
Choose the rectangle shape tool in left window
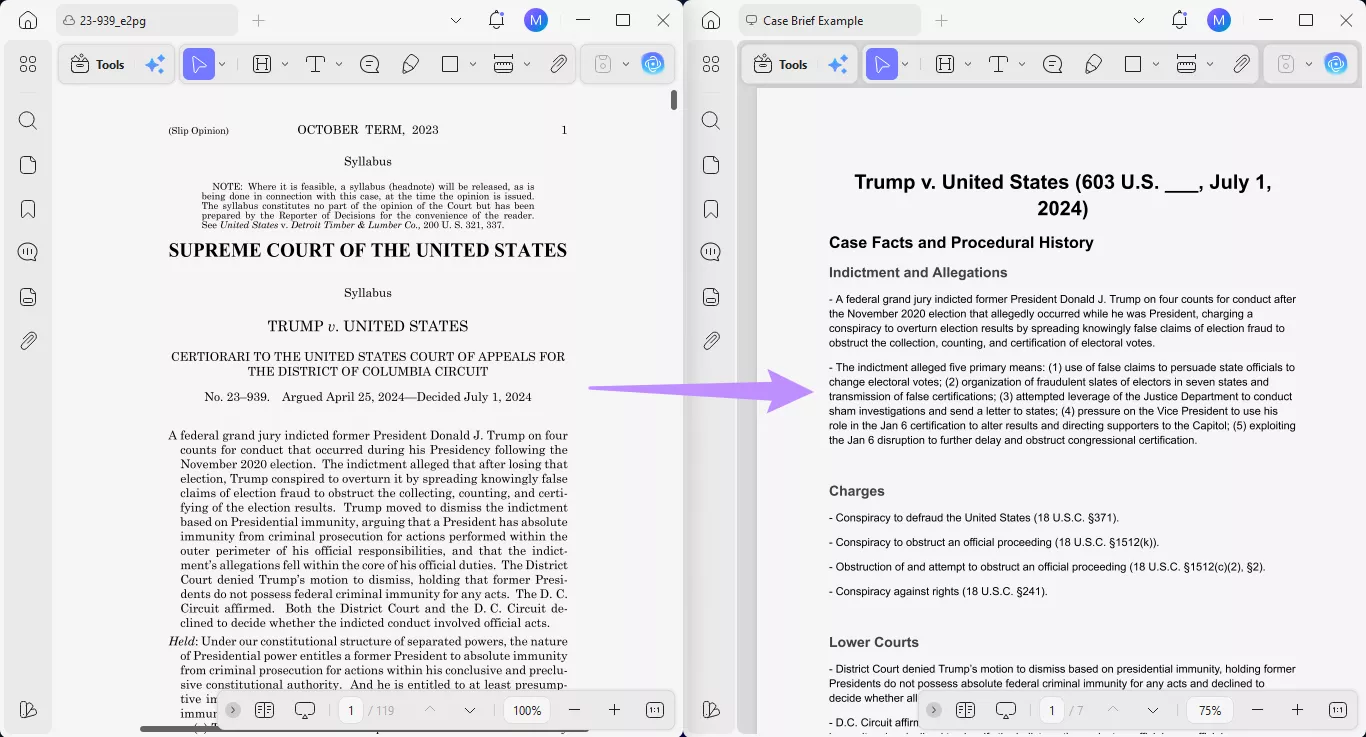(x=450, y=64)
